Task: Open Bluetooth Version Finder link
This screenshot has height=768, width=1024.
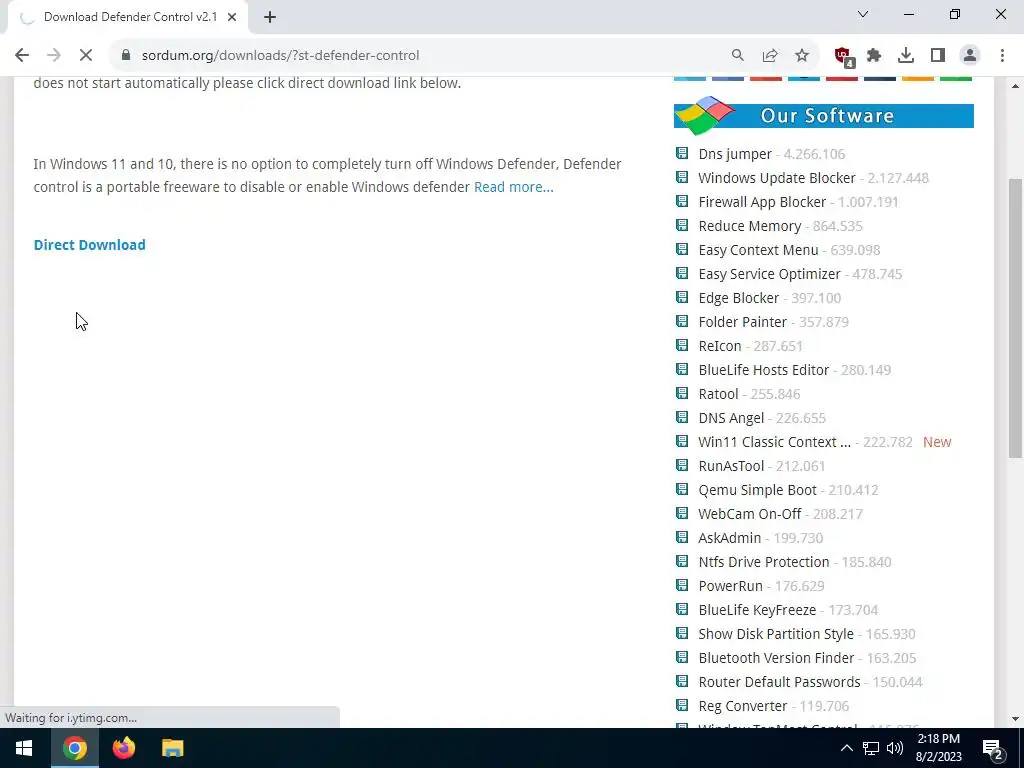Action: click(776, 658)
